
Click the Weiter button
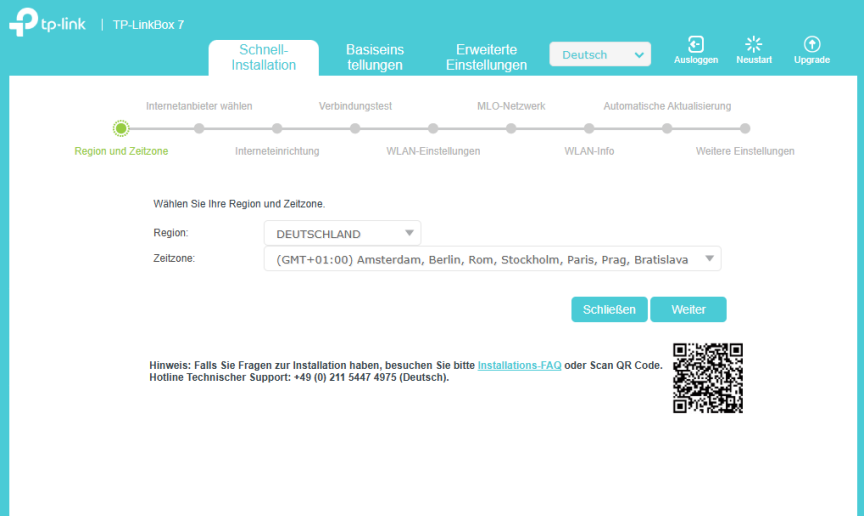(688, 309)
